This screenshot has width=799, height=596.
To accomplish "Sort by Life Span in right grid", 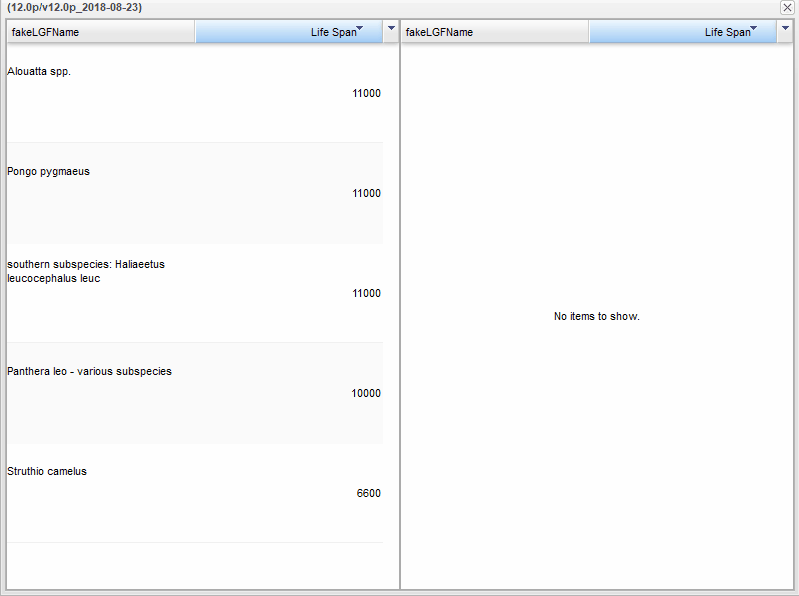I will (x=683, y=32).
